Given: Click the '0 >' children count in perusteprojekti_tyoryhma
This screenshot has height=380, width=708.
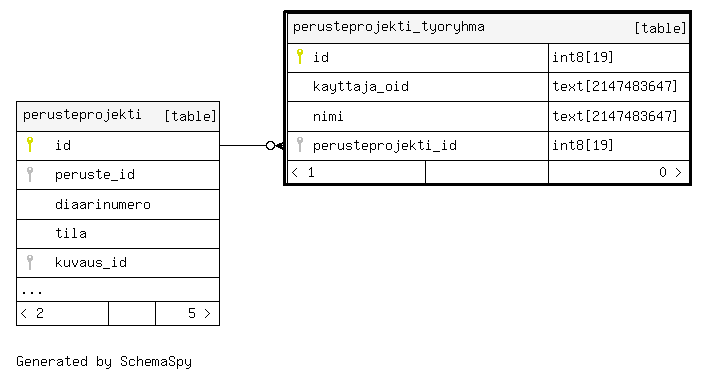Looking at the screenshot, I should click(x=670, y=172).
